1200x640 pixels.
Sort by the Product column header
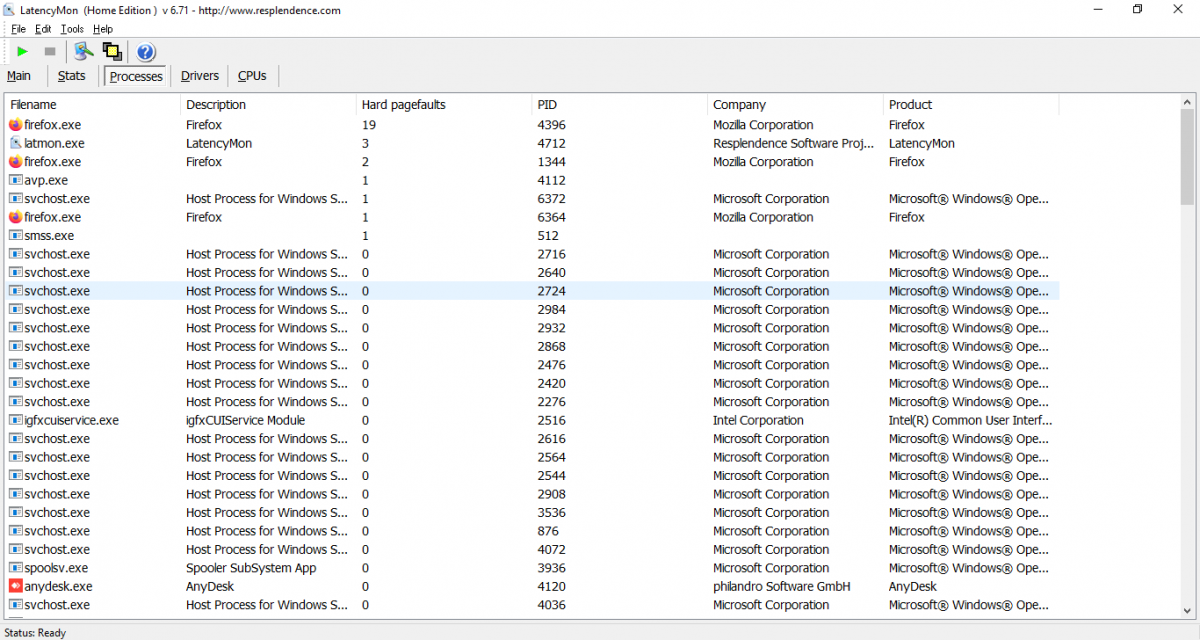tap(971, 105)
